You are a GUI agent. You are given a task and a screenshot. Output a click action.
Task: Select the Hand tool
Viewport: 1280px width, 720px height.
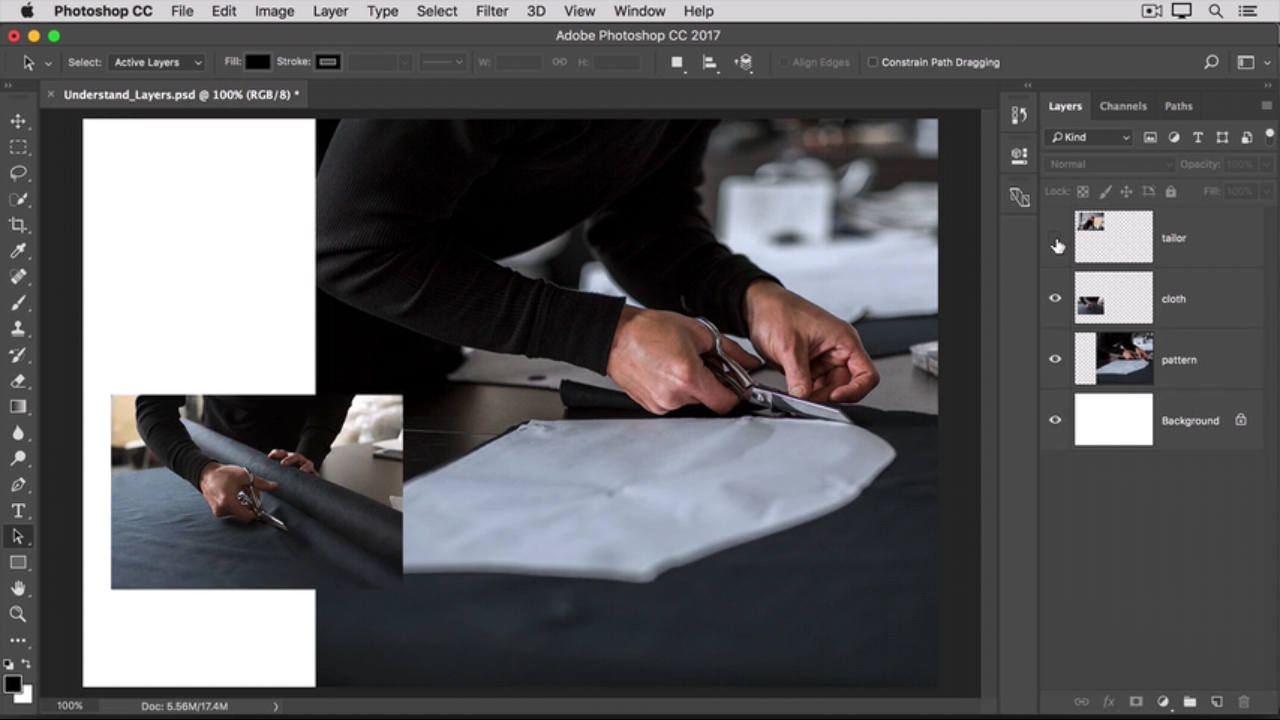coord(18,589)
